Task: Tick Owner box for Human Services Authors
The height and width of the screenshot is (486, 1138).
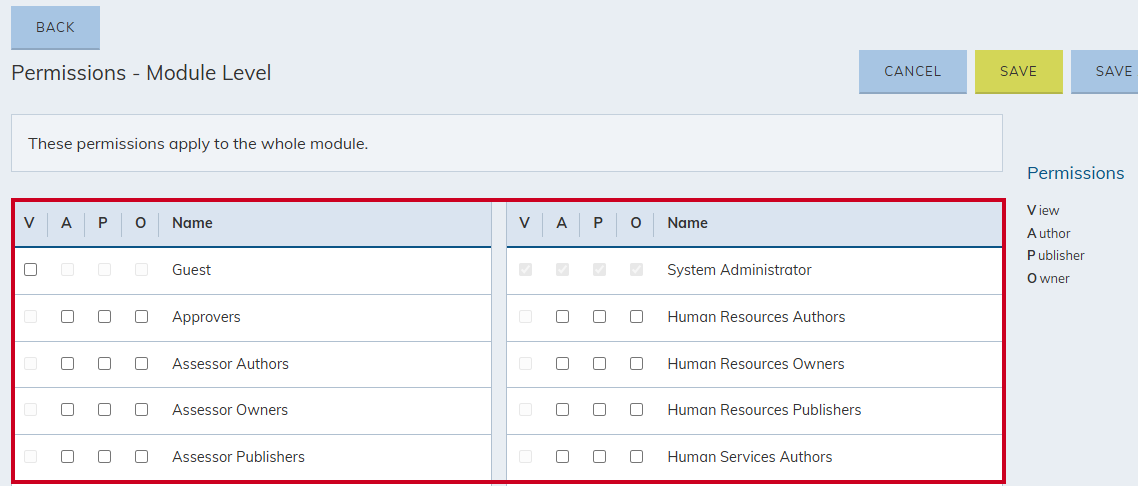Action: coord(636,457)
